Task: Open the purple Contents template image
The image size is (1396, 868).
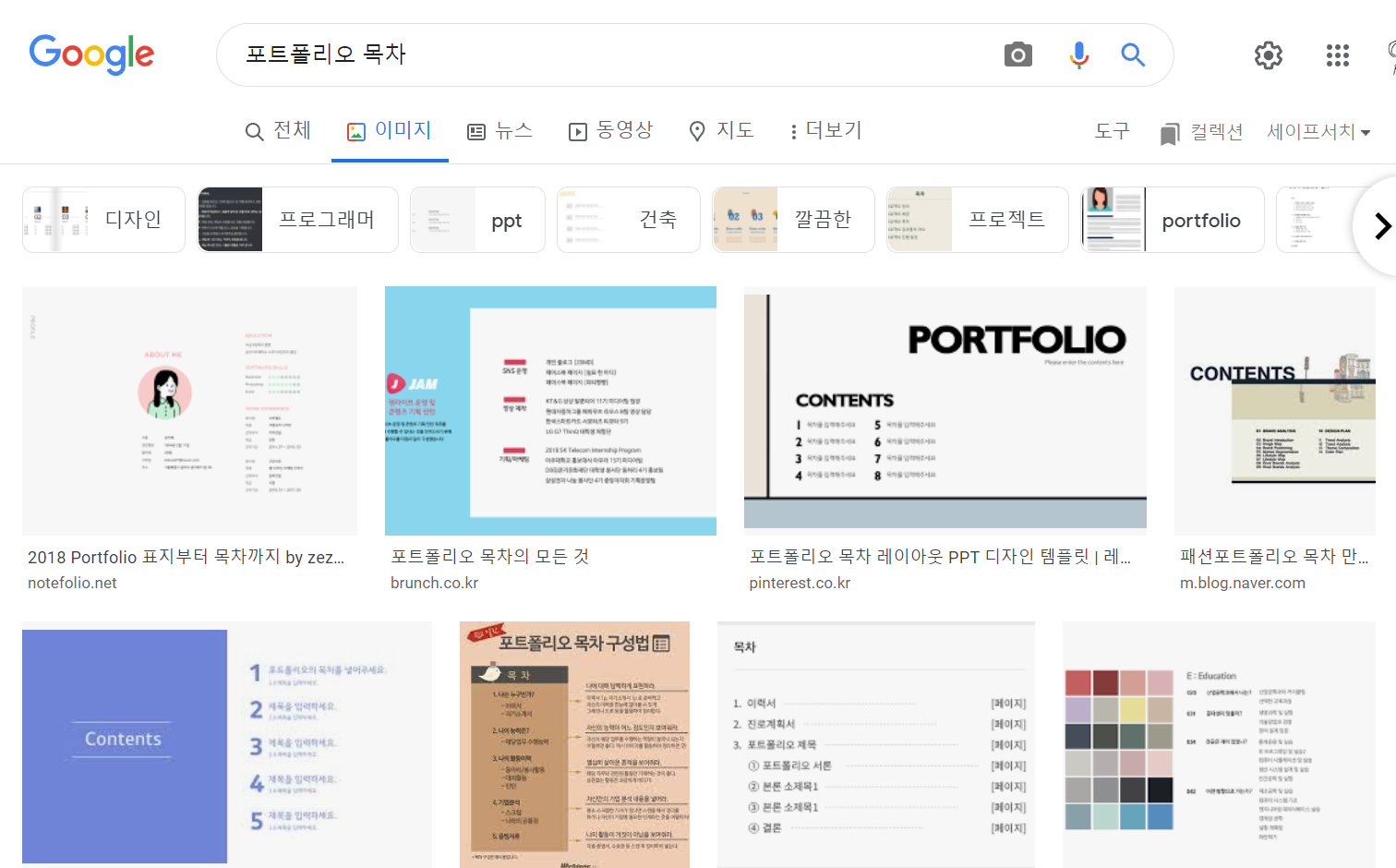Action: (x=226, y=744)
